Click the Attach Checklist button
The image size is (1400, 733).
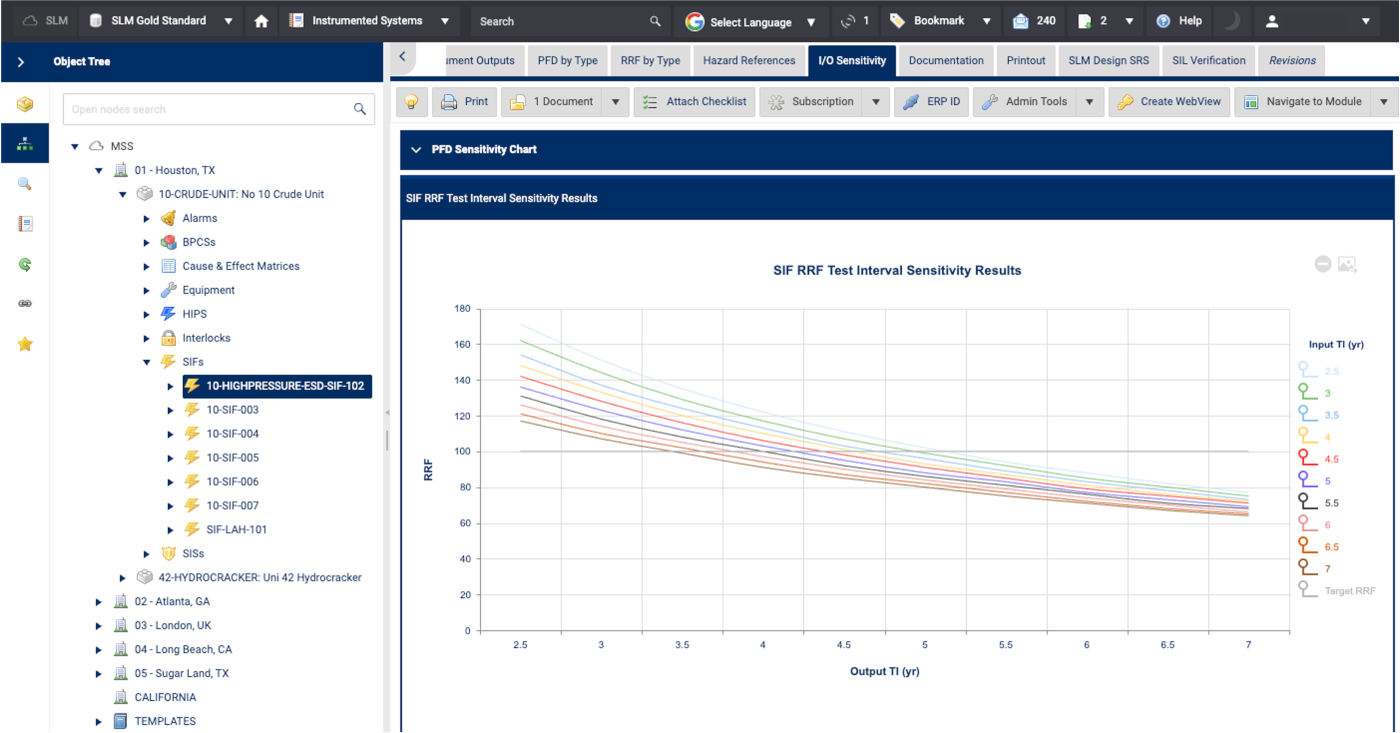[x=694, y=102]
